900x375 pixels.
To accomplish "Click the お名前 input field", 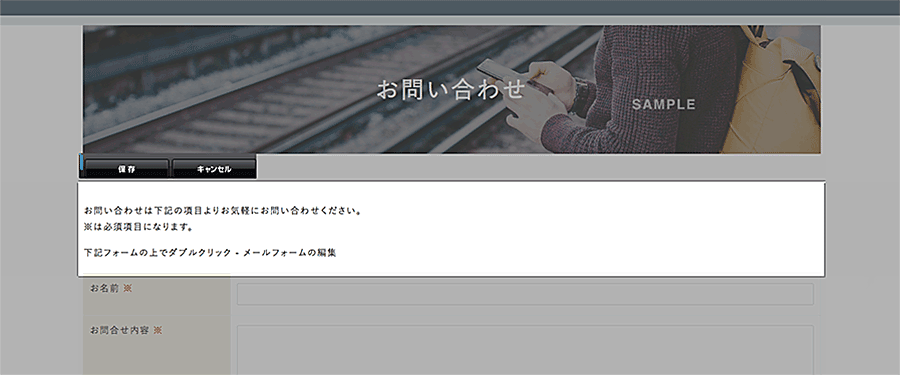I will pyautogui.click(x=525, y=294).
